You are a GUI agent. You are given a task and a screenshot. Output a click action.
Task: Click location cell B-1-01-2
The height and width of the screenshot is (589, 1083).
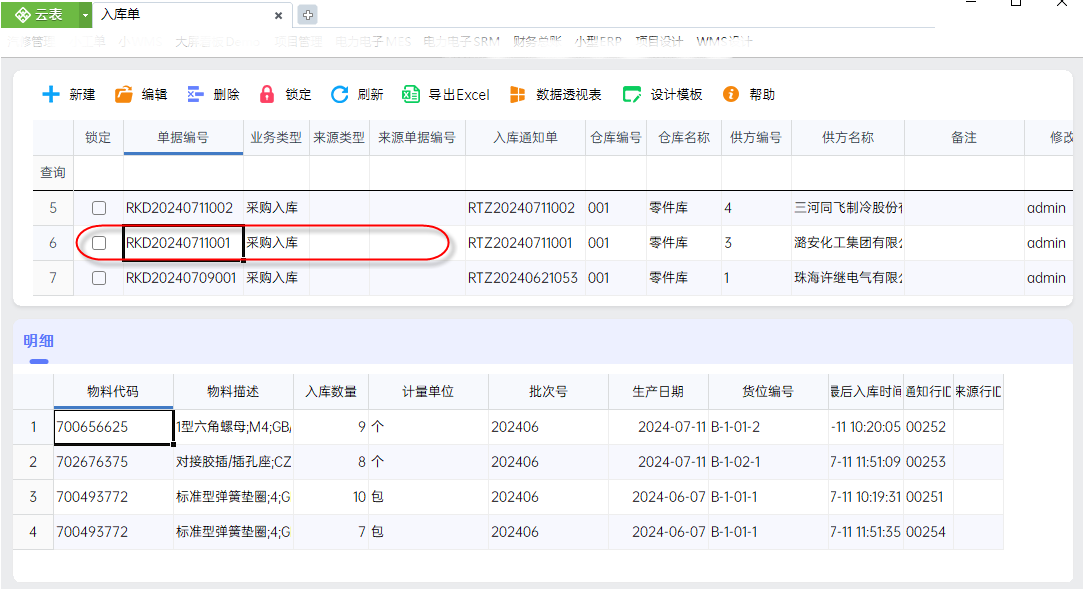click(768, 427)
